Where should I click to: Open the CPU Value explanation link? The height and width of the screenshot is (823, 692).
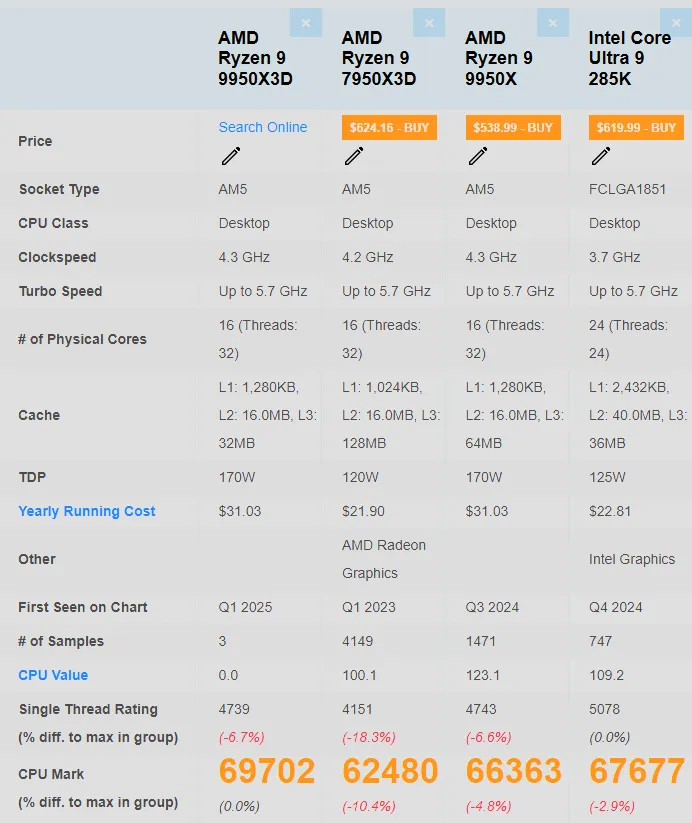[52, 675]
